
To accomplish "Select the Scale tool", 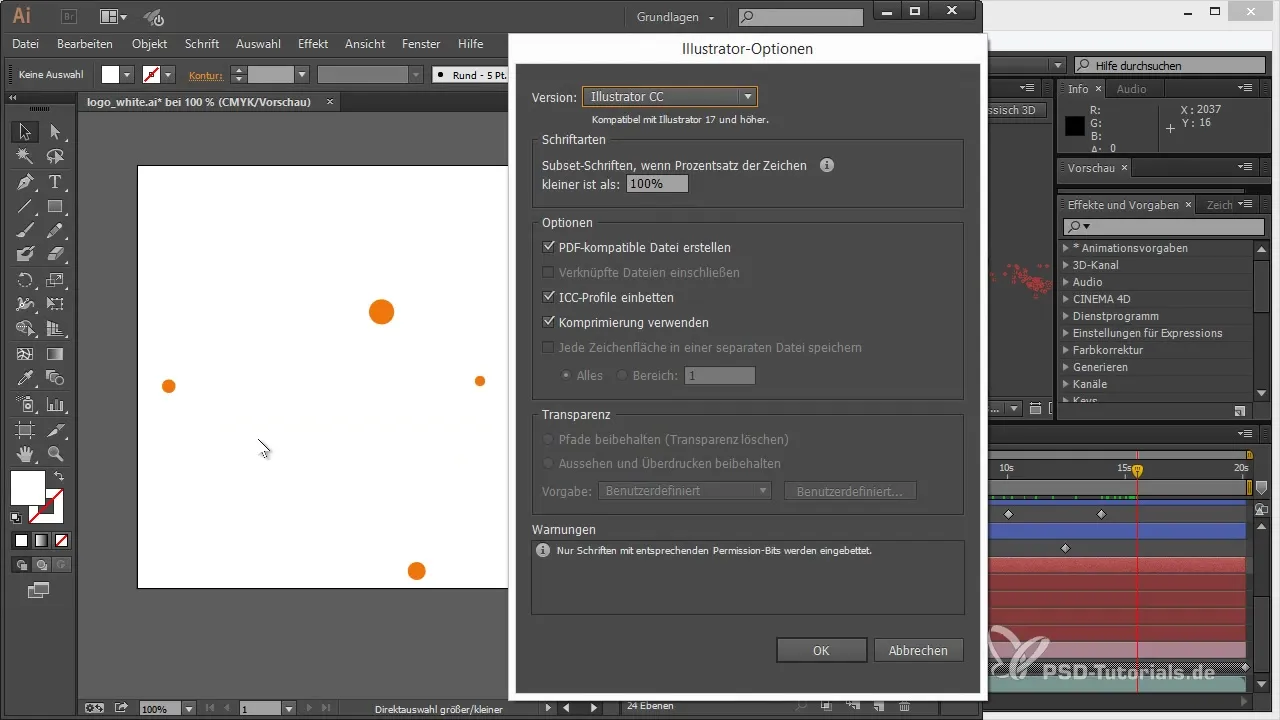I will tap(55, 280).
